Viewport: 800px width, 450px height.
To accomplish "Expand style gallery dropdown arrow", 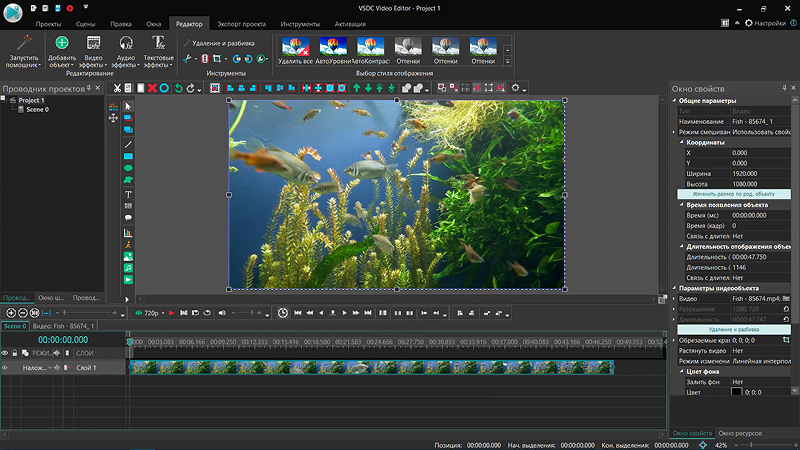I will point(507,61).
